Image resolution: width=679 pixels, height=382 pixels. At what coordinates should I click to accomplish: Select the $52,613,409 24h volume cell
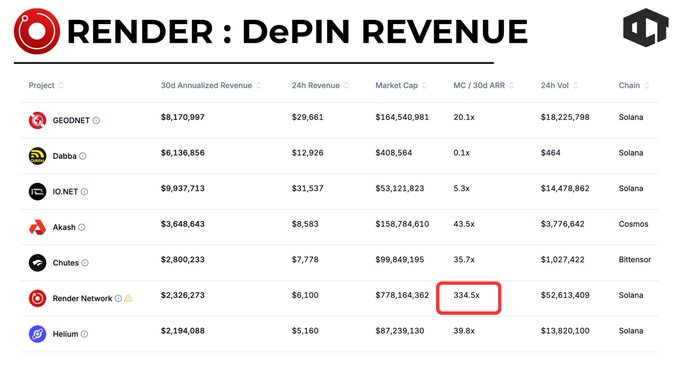565,295
